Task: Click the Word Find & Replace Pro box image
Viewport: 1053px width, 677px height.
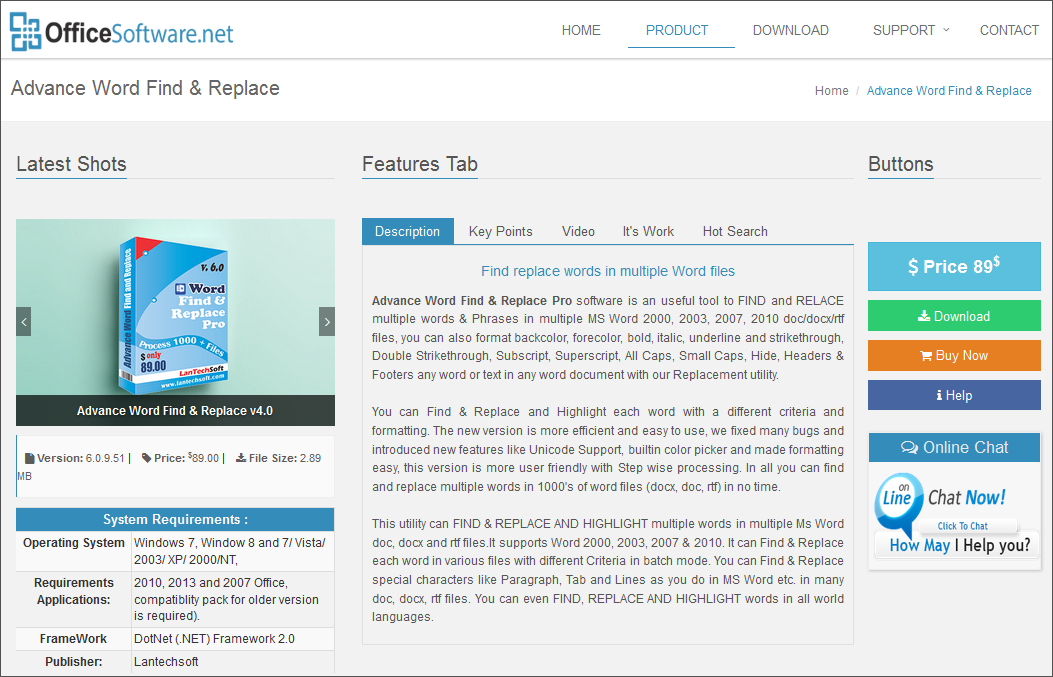Action: click(175, 314)
